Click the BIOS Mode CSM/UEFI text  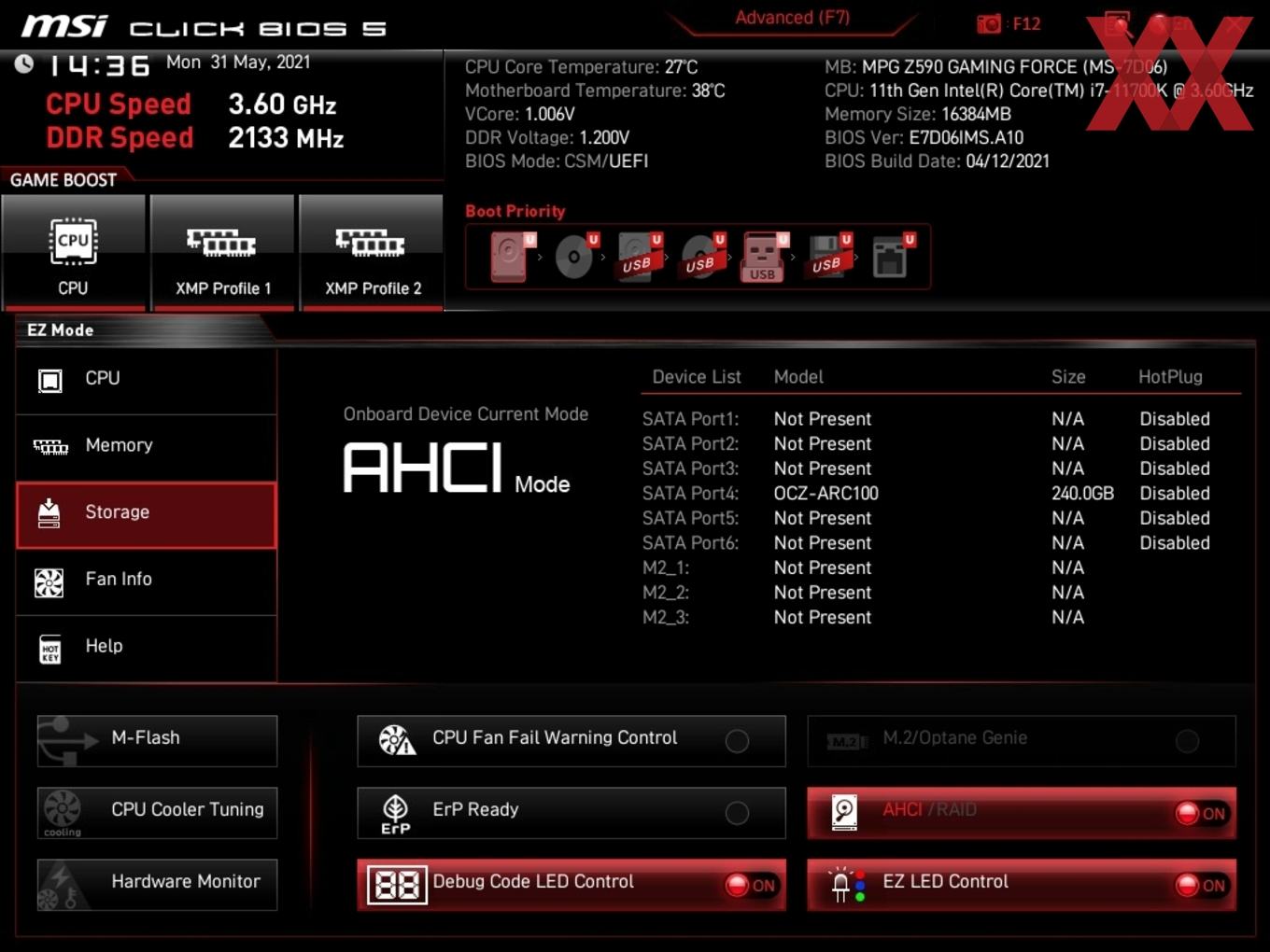point(557,161)
